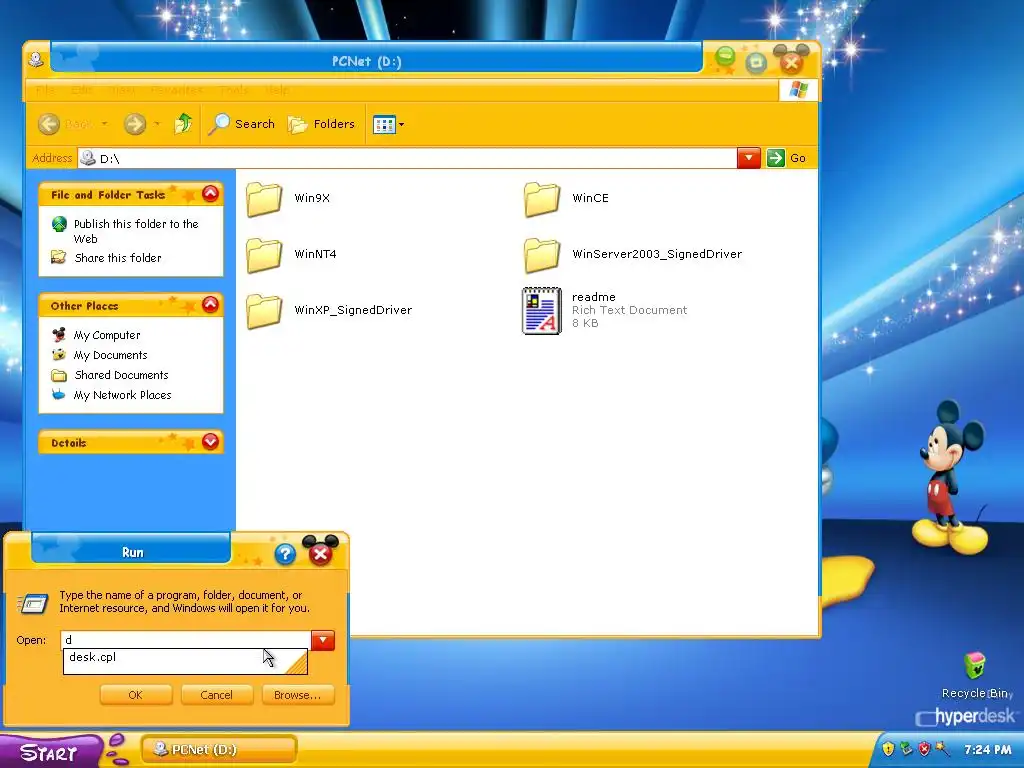Click the File menu

pos(44,89)
